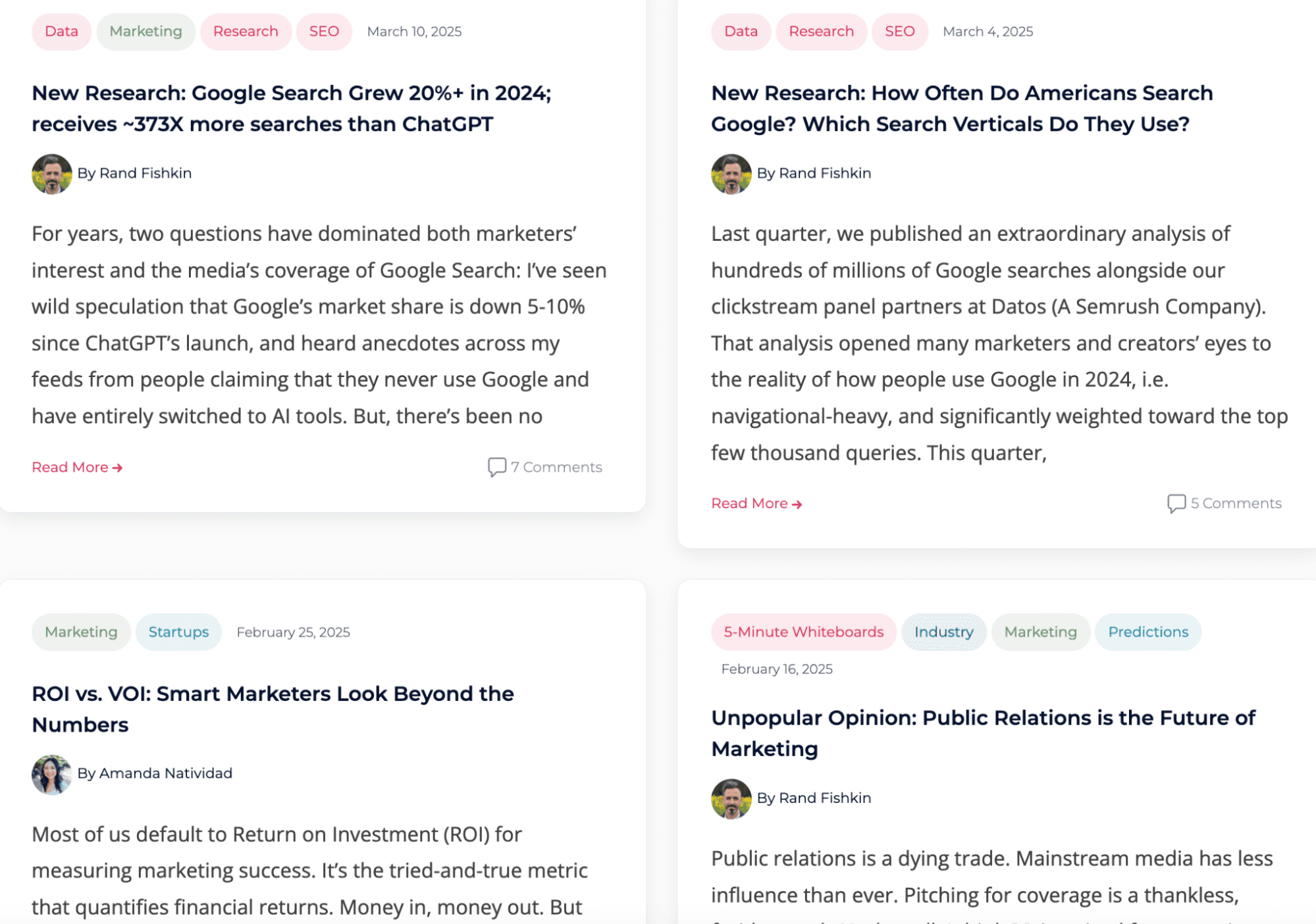
Task: Select the Startups category tag
Action: [178, 632]
